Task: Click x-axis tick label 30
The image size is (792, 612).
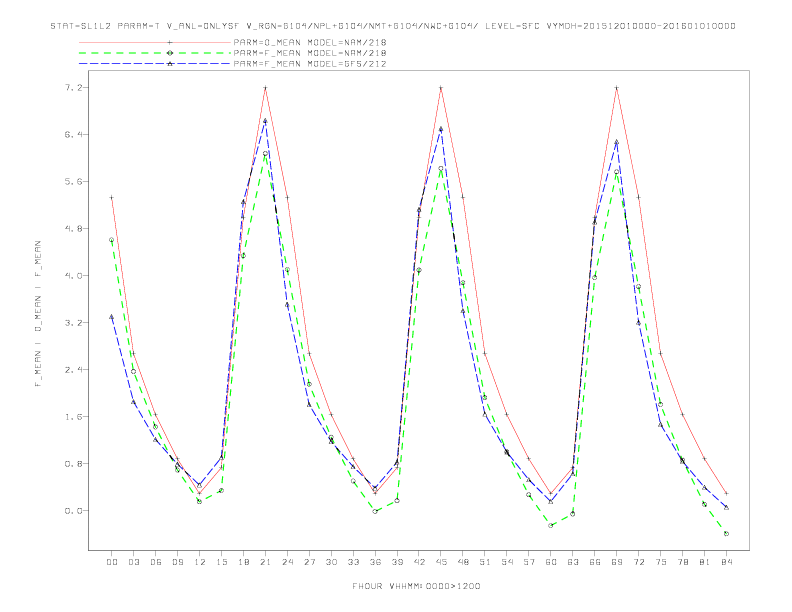Action: tap(331, 562)
